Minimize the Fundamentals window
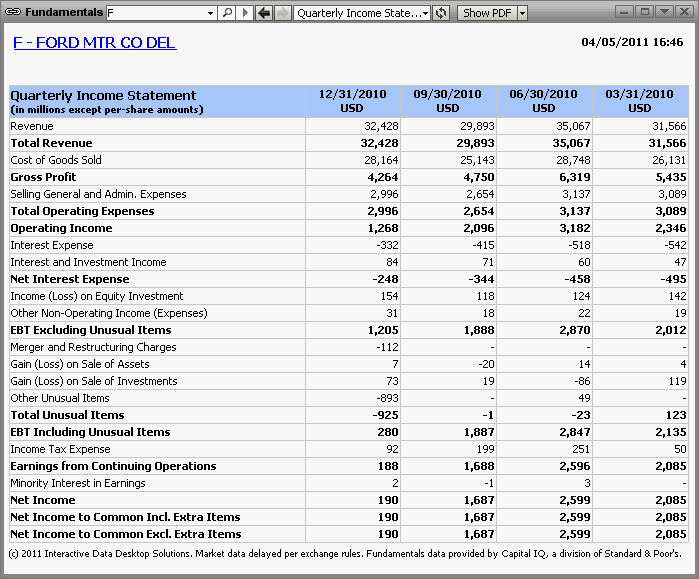 (x=624, y=12)
